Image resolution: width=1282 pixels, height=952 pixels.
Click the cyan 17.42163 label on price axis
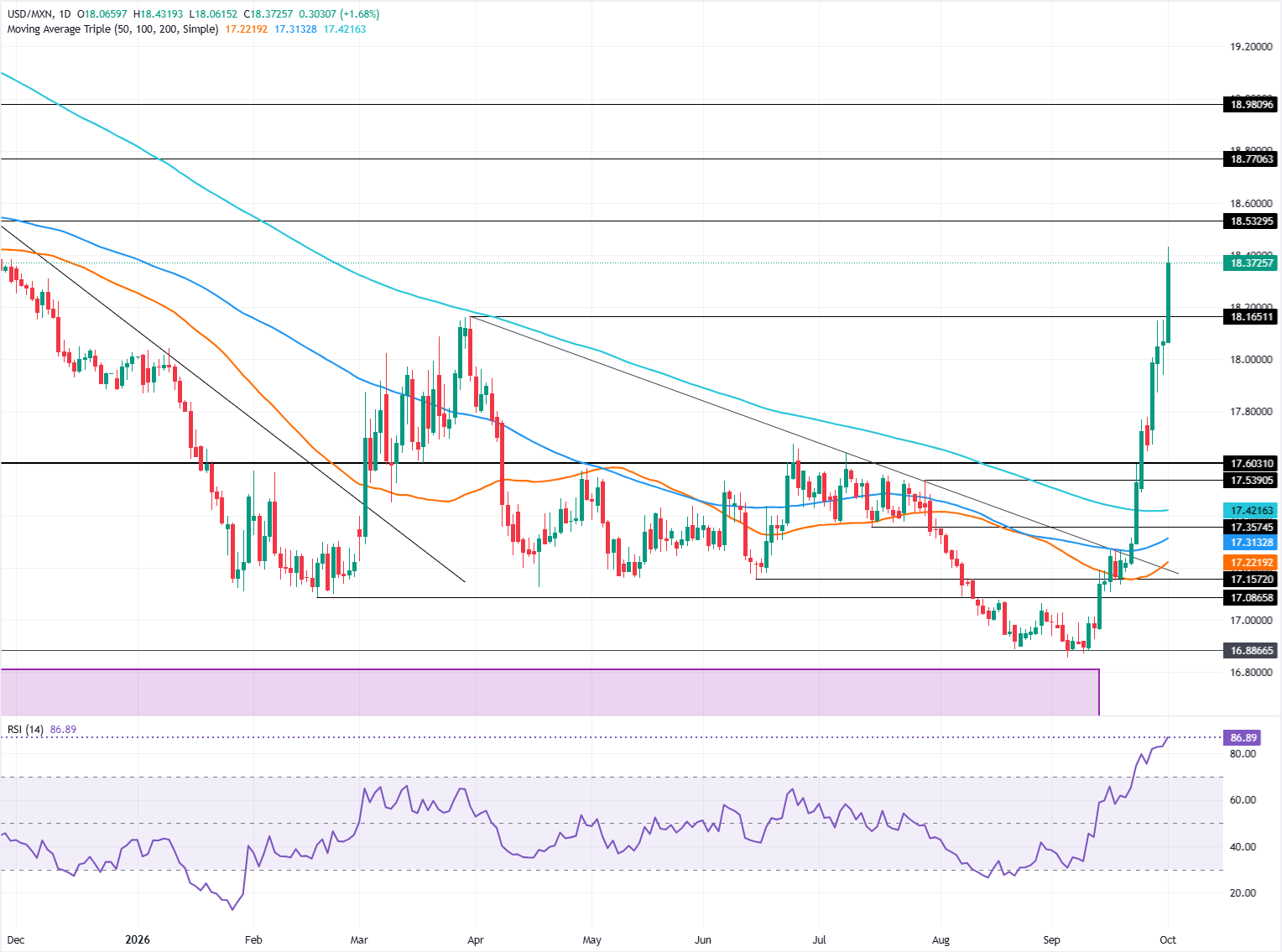pyautogui.click(x=1251, y=510)
